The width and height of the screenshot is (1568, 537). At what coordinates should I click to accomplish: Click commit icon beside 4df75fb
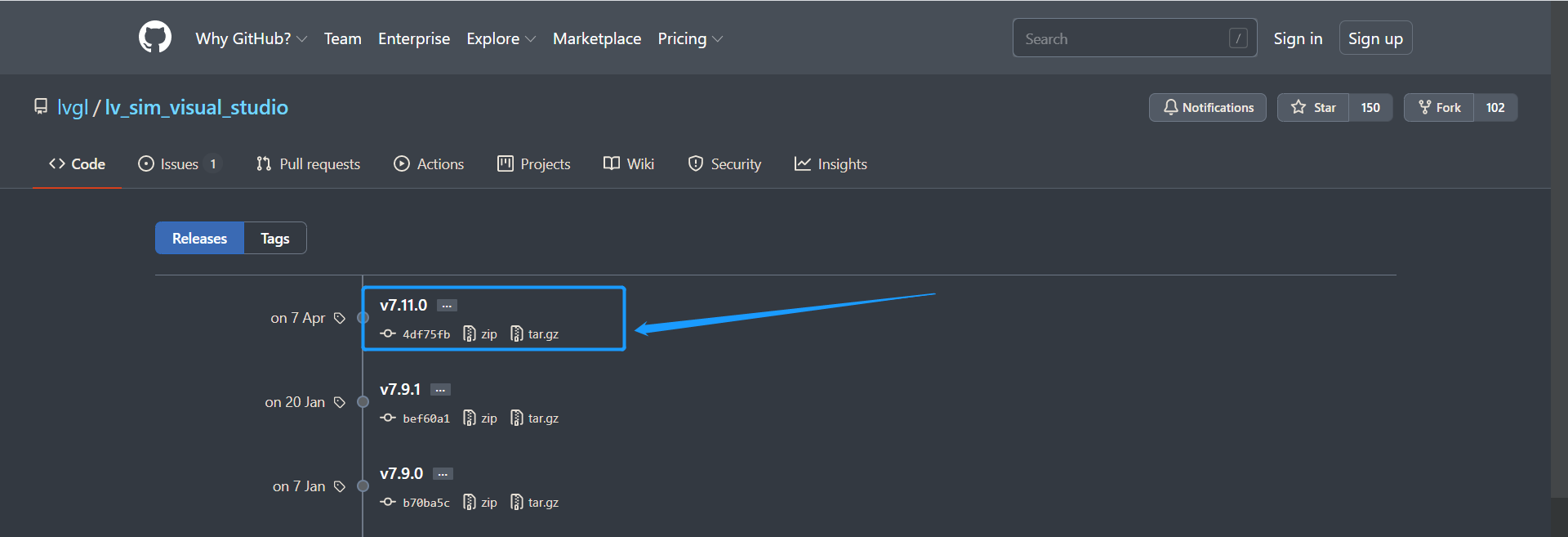pos(388,333)
